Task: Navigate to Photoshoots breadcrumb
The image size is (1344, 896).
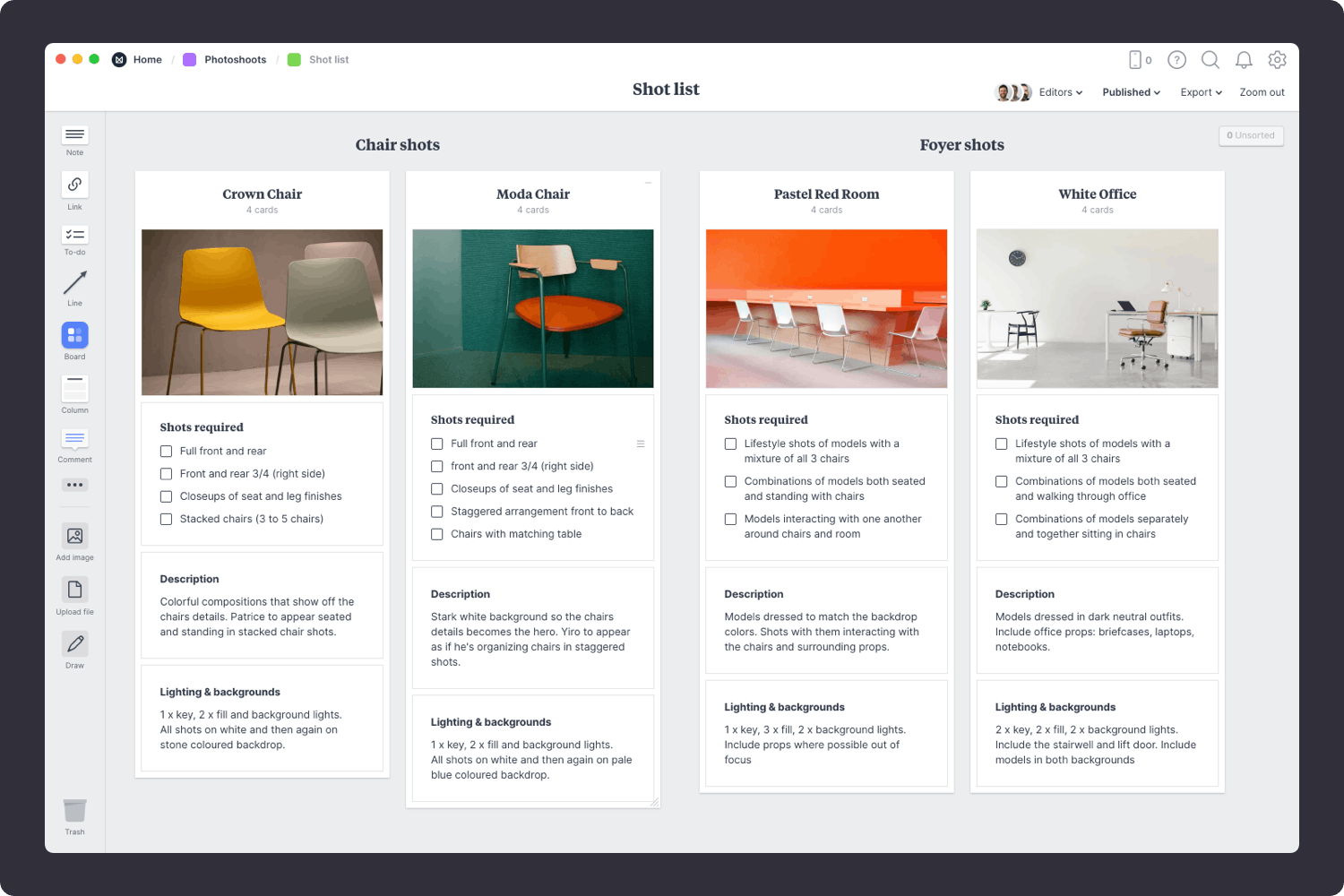Action: (x=235, y=60)
